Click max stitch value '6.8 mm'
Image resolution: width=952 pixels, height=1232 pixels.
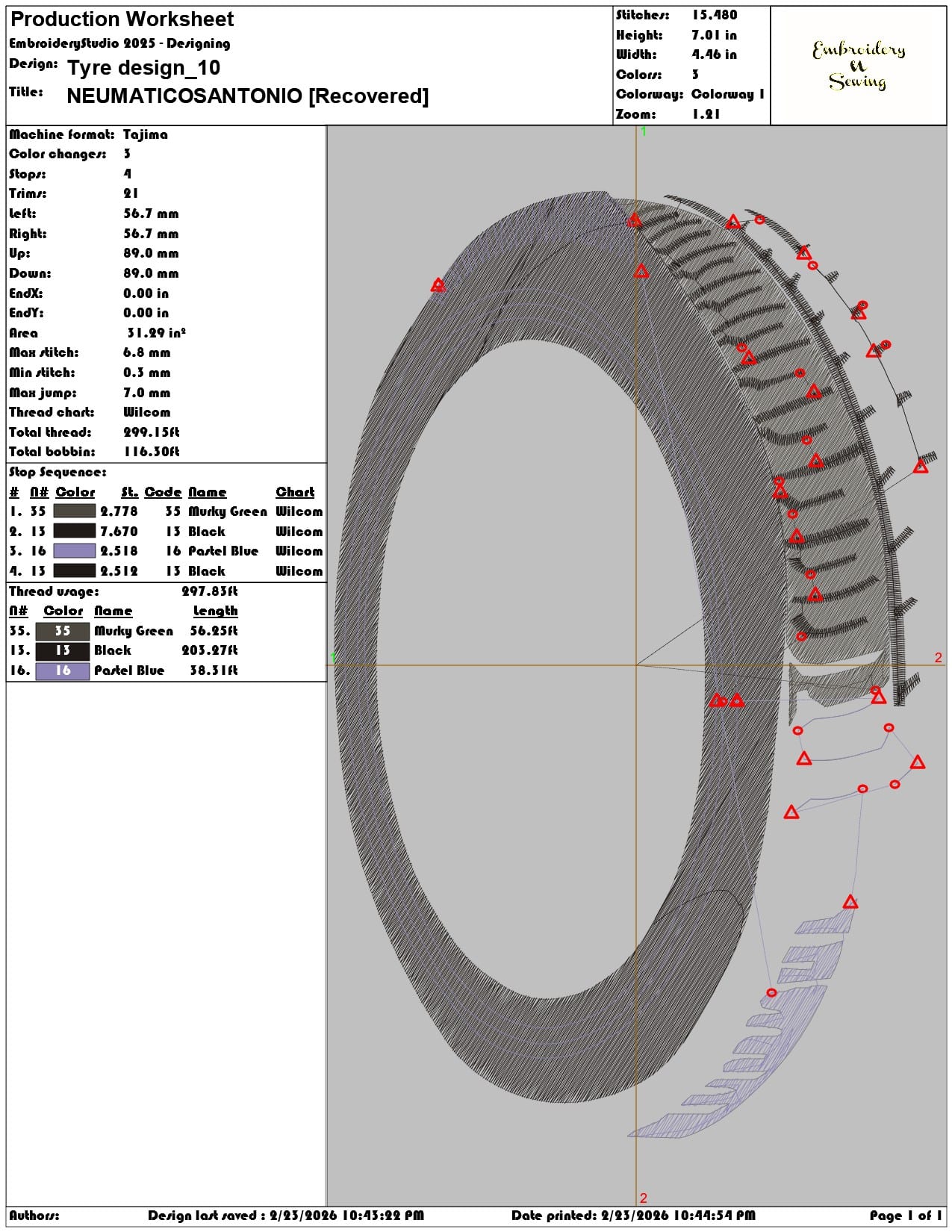[147, 352]
